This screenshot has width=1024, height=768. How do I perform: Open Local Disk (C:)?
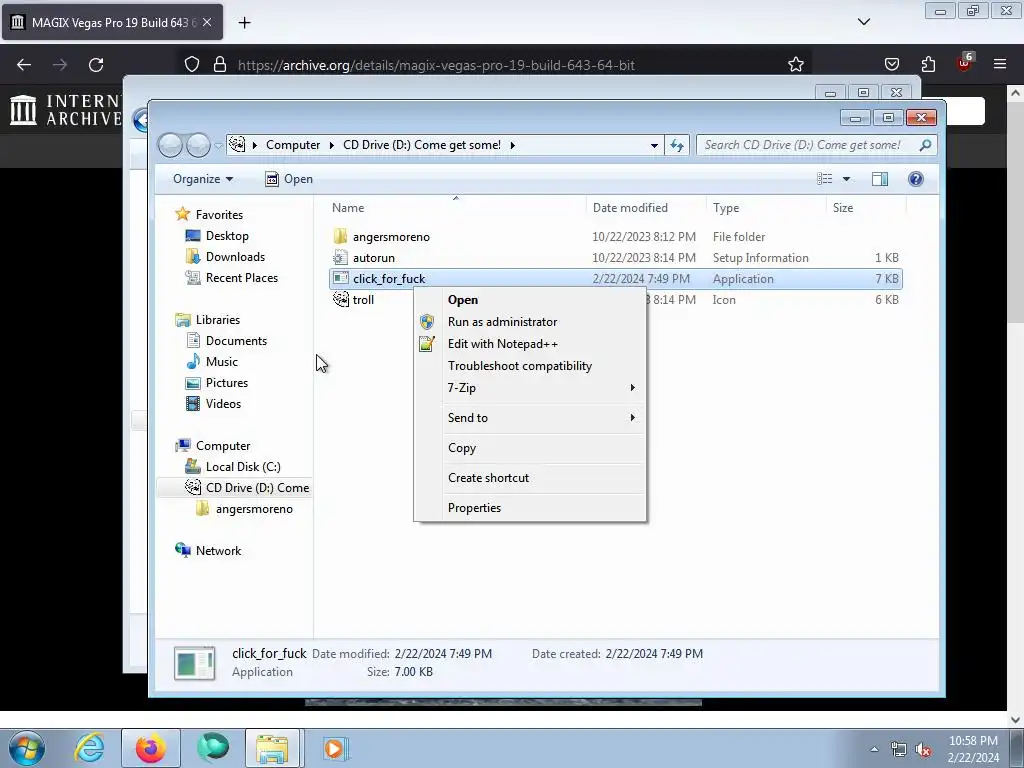(x=243, y=467)
